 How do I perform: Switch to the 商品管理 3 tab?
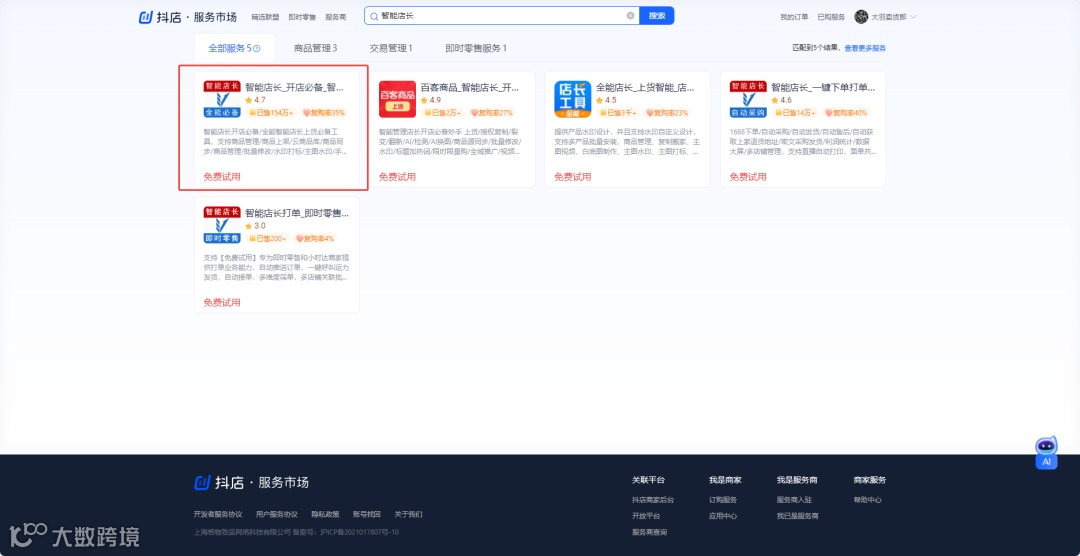pyautogui.click(x=315, y=48)
